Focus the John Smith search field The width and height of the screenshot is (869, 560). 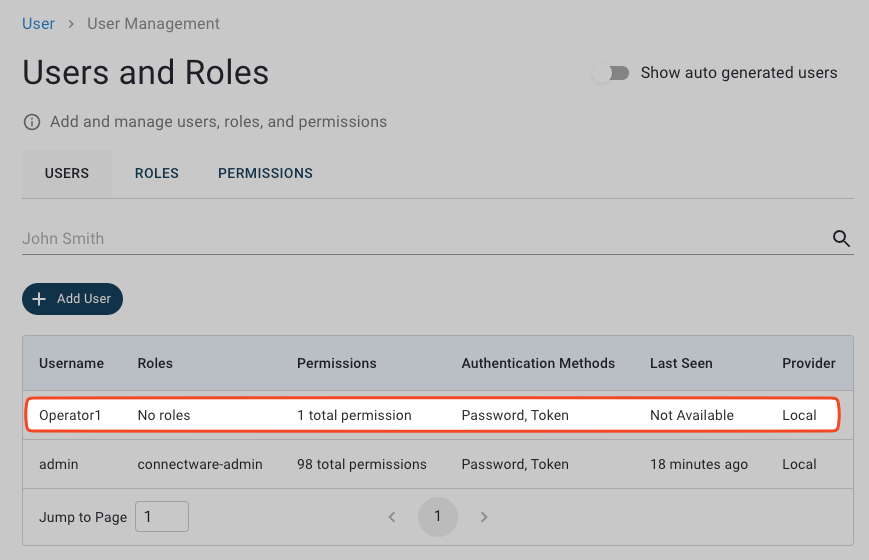420,239
